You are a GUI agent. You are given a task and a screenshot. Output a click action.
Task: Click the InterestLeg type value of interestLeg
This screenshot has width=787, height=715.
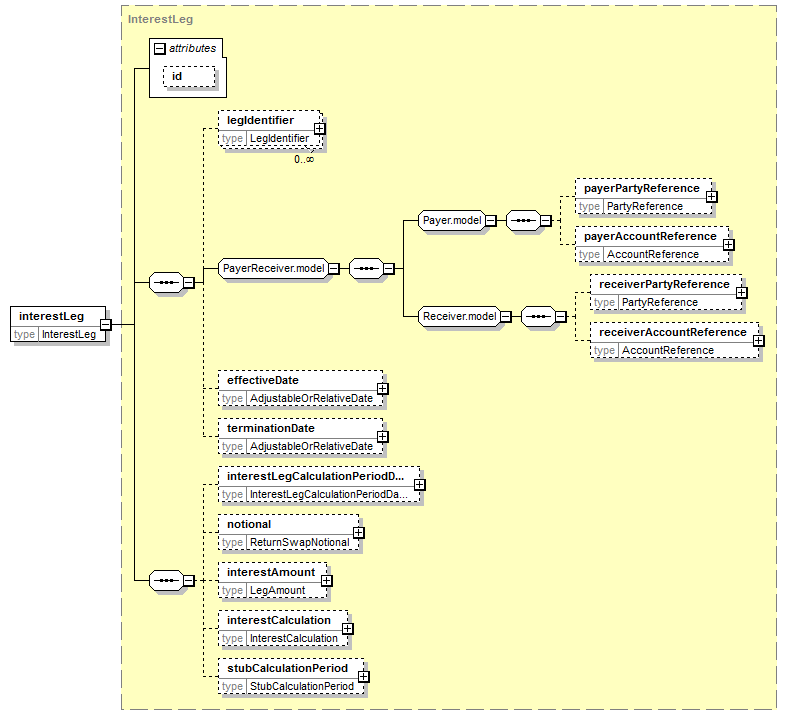(69, 334)
